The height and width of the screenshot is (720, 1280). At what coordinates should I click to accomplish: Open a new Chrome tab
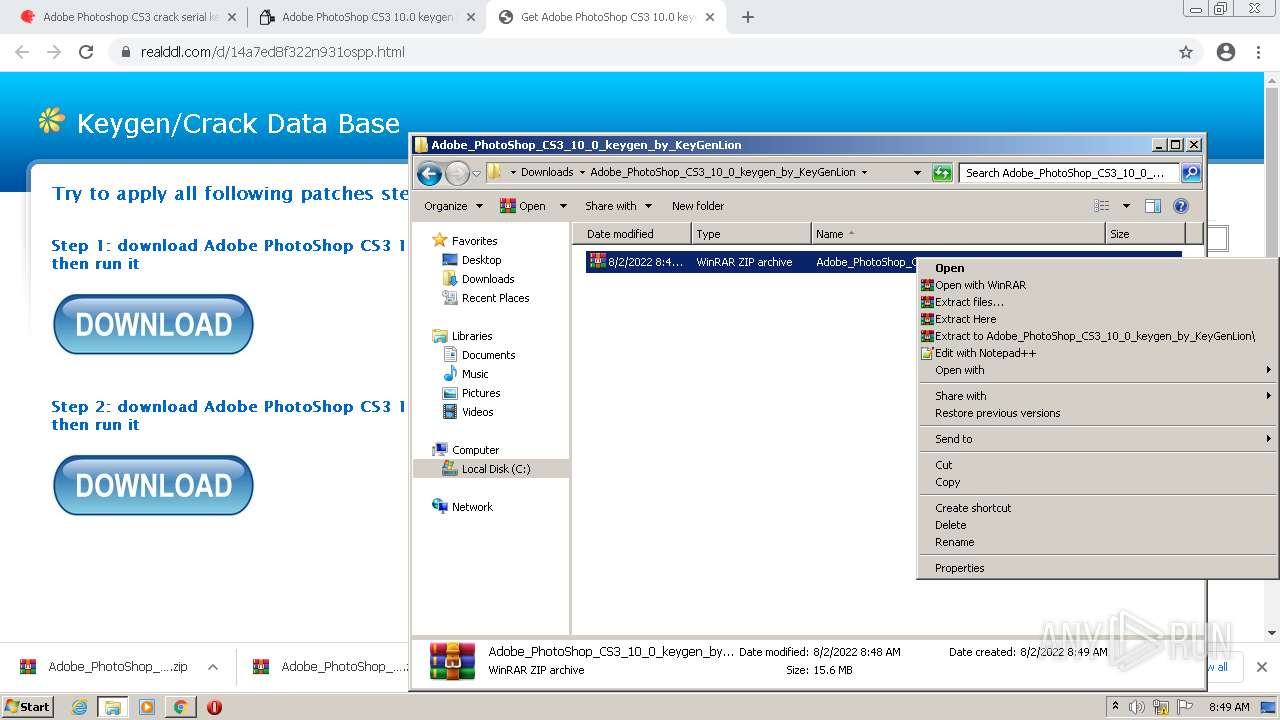[x=748, y=17]
